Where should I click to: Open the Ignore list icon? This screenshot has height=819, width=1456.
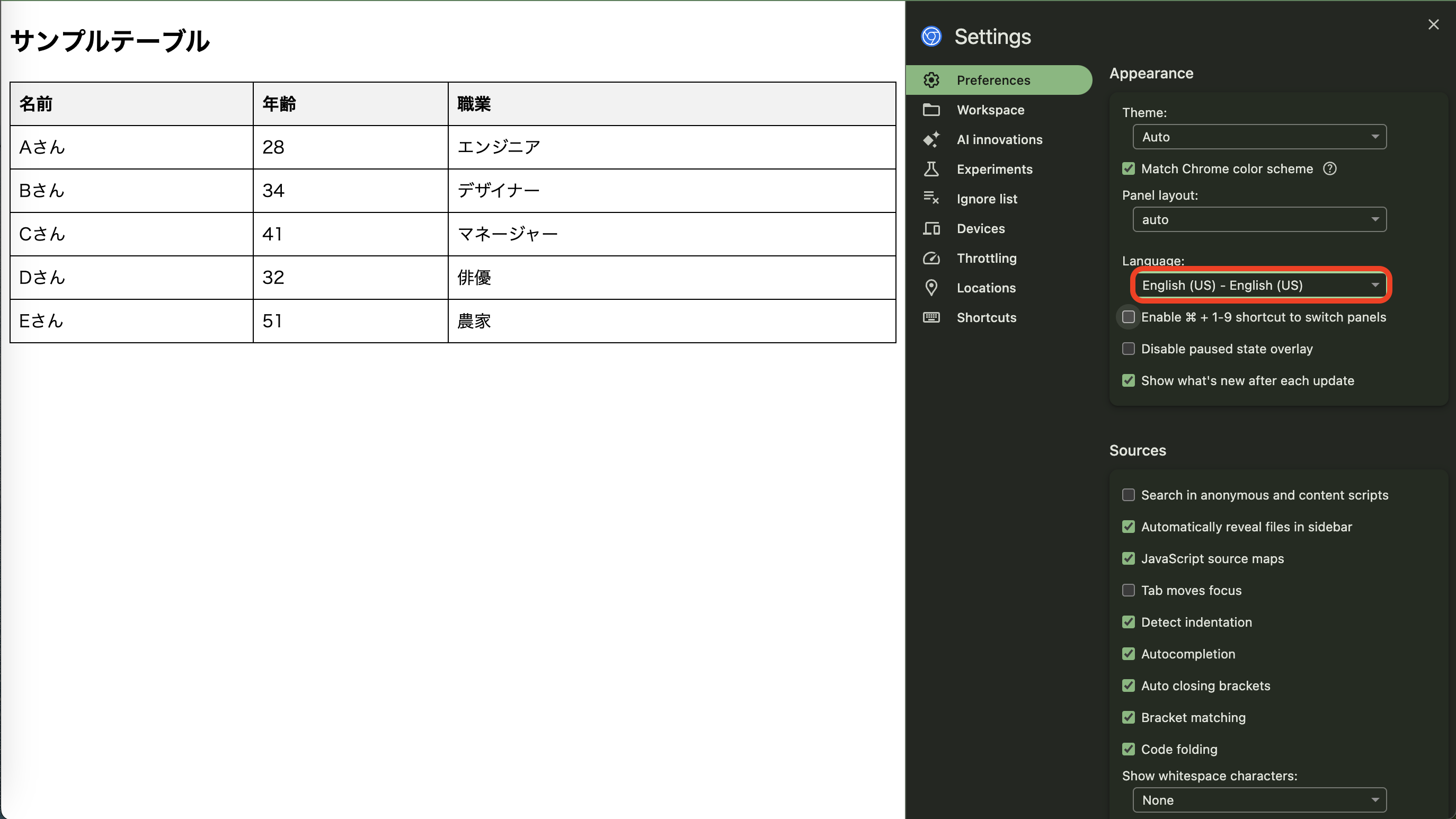pyautogui.click(x=931, y=198)
